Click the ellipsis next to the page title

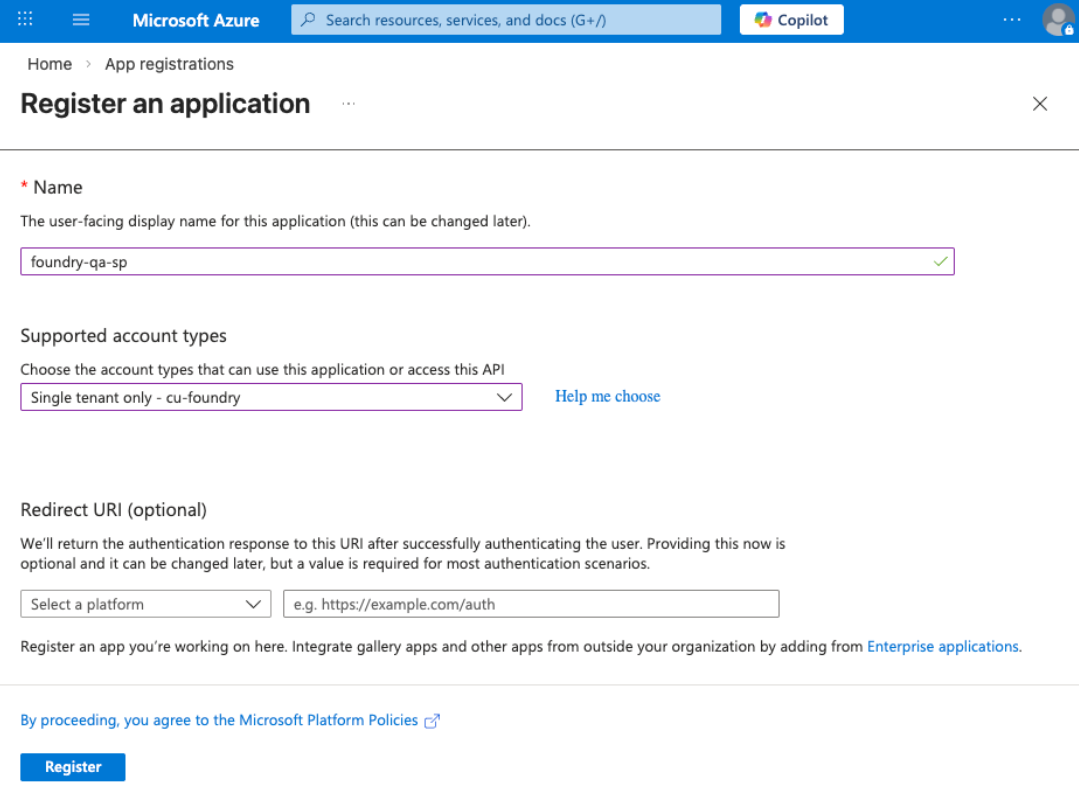348,103
